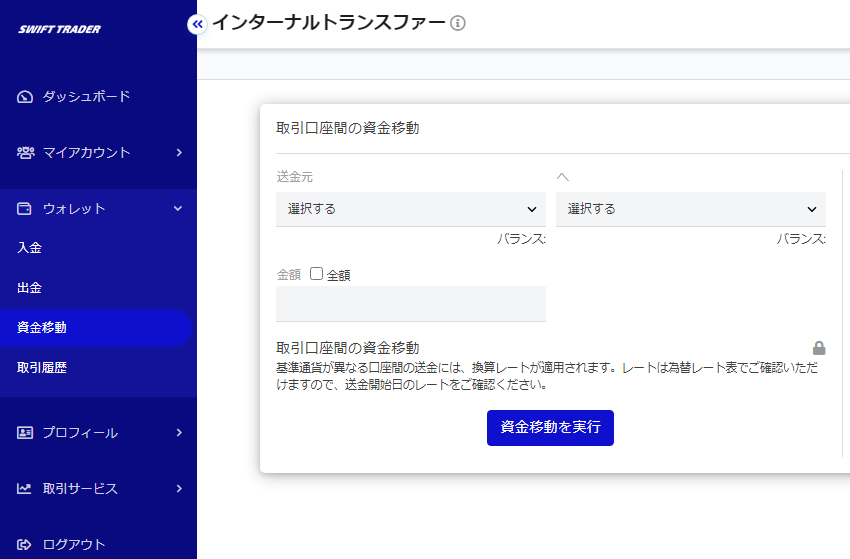Expand the マイアカウント submenu arrow
Screen dimensions: 850x559
point(178,153)
